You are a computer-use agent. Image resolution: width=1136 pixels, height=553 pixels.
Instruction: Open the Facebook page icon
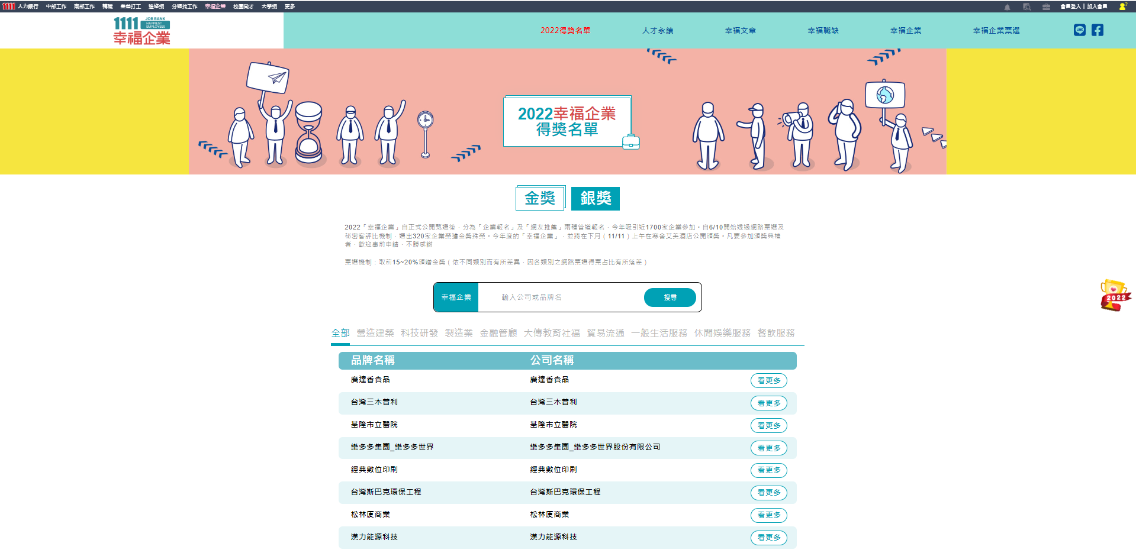1098,30
